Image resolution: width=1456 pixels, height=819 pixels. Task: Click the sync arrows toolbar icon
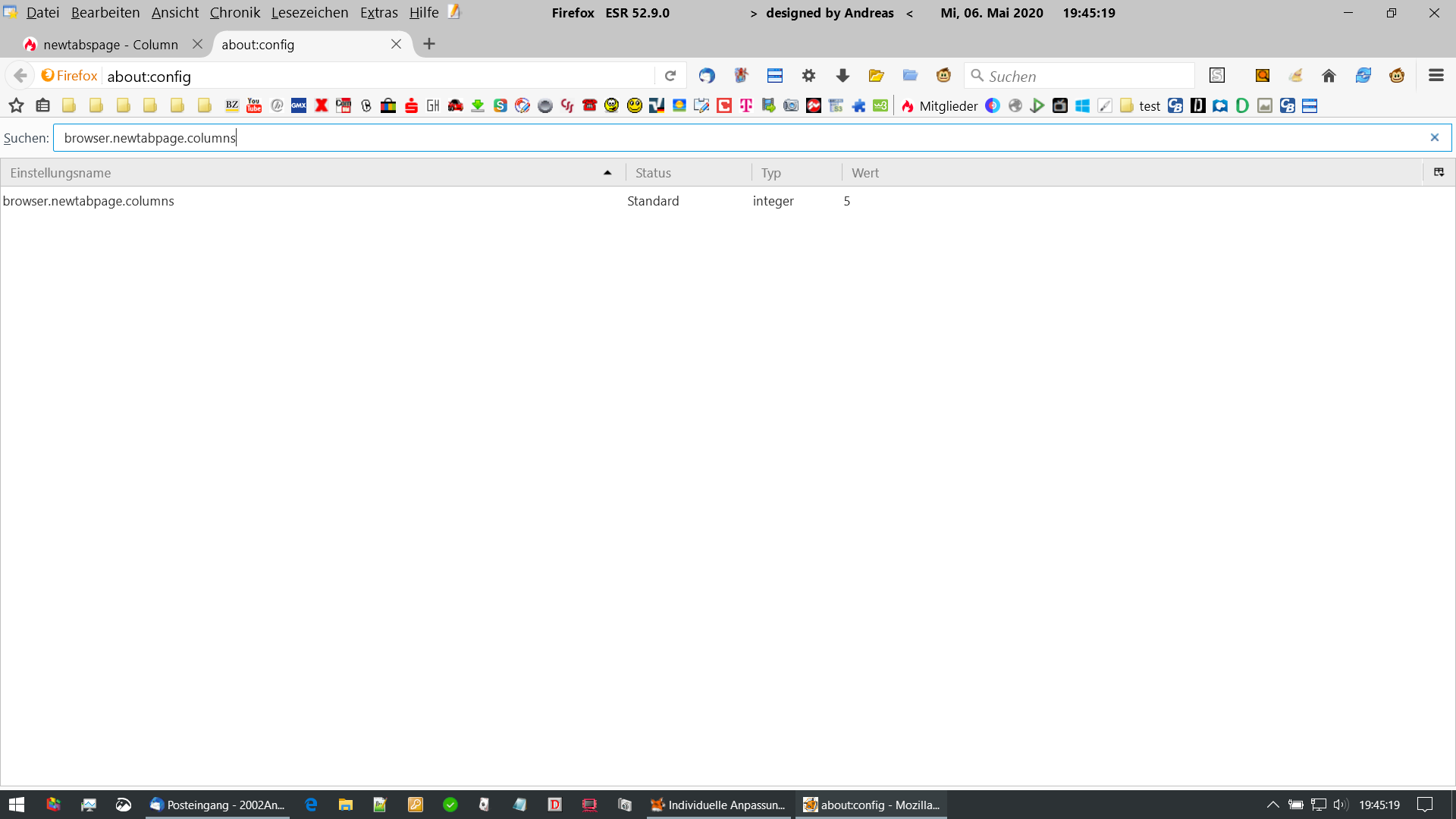point(1363,76)
